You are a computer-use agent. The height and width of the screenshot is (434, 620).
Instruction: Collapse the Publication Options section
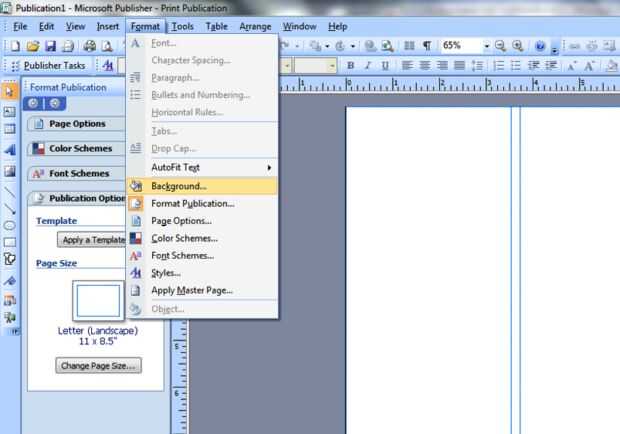[x=76, y=198]
